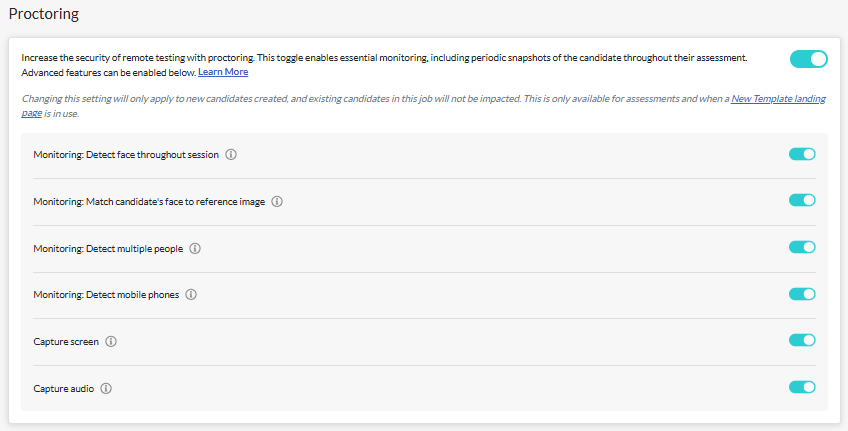Select the 'Capture audio' label text
Image resolution: width=848 pixels, height=431 pixels.
[x=64, y=389]
